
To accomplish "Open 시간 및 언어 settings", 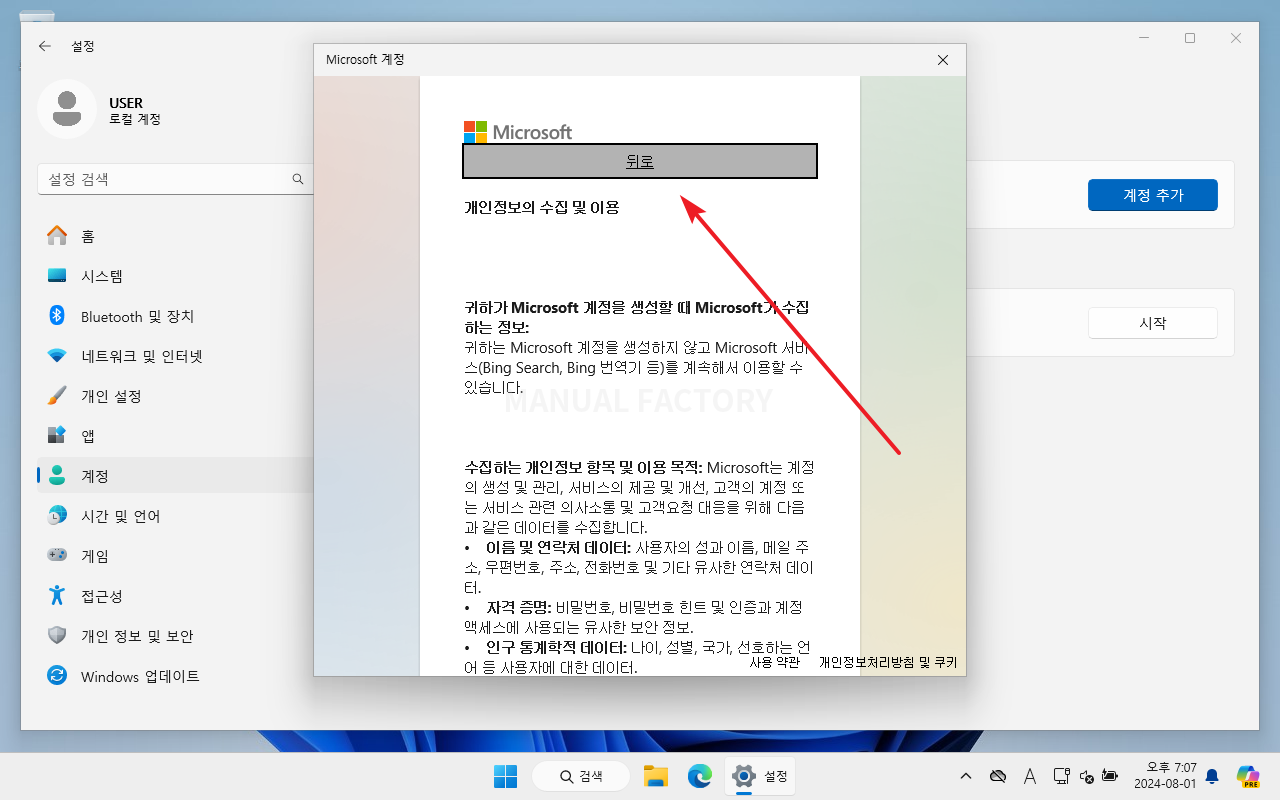I will click(x=175, y=516).
